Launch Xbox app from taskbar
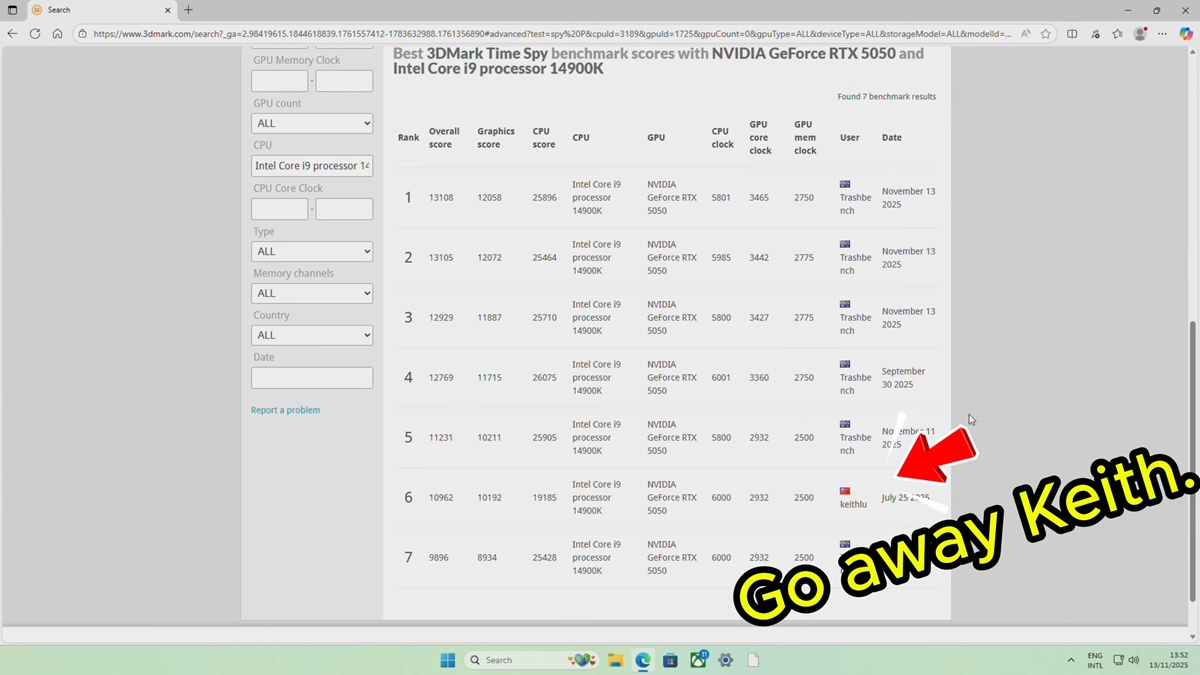 click(x=698, y=660)
